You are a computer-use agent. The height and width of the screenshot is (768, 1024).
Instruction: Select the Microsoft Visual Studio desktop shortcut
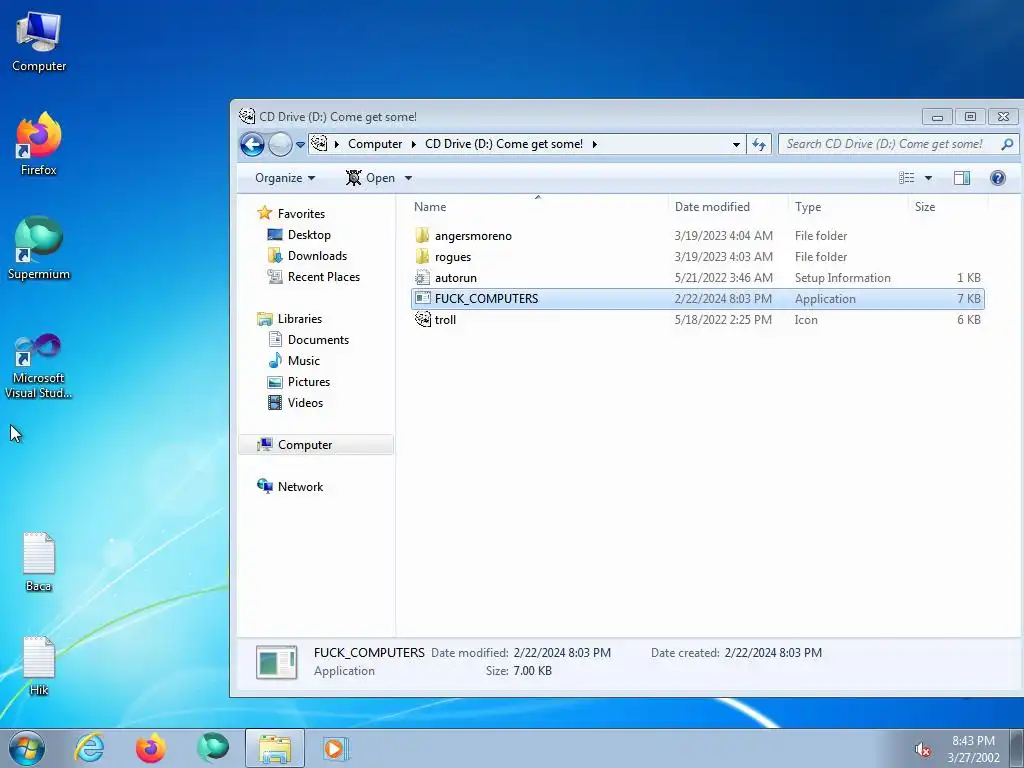(39, 366)
